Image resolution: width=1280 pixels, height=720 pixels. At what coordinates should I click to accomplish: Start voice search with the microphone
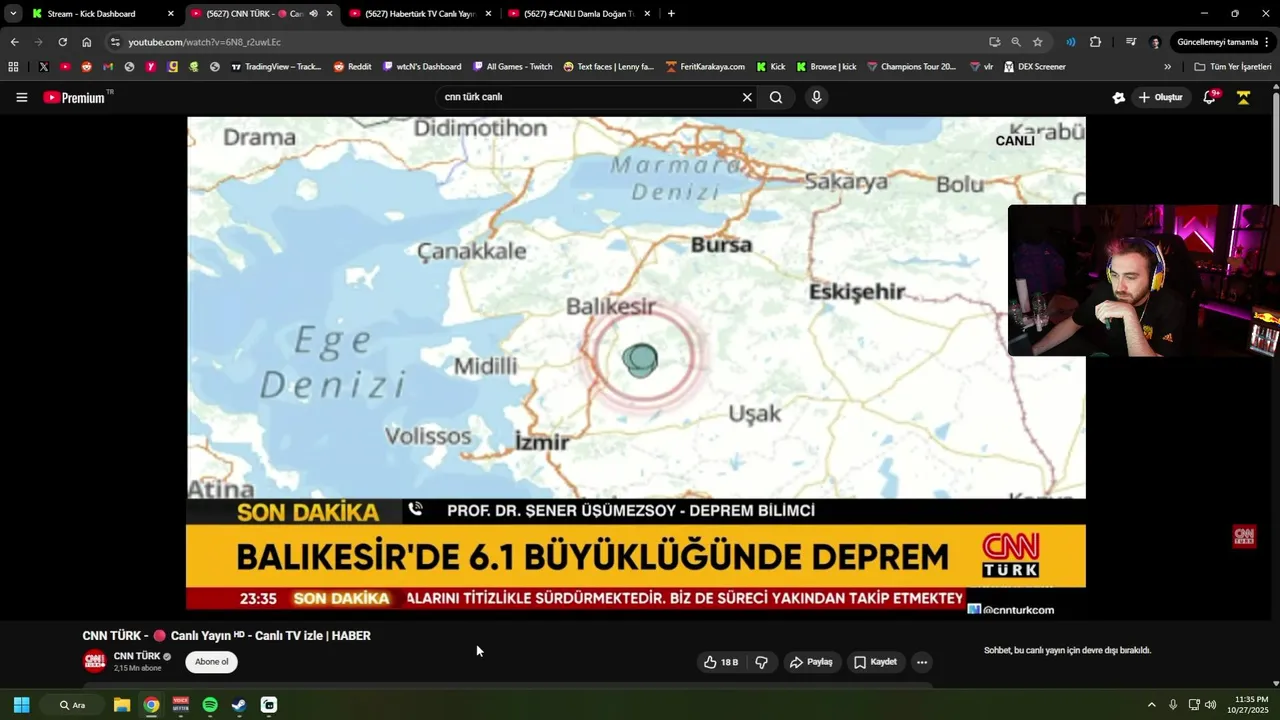point(816,97)
